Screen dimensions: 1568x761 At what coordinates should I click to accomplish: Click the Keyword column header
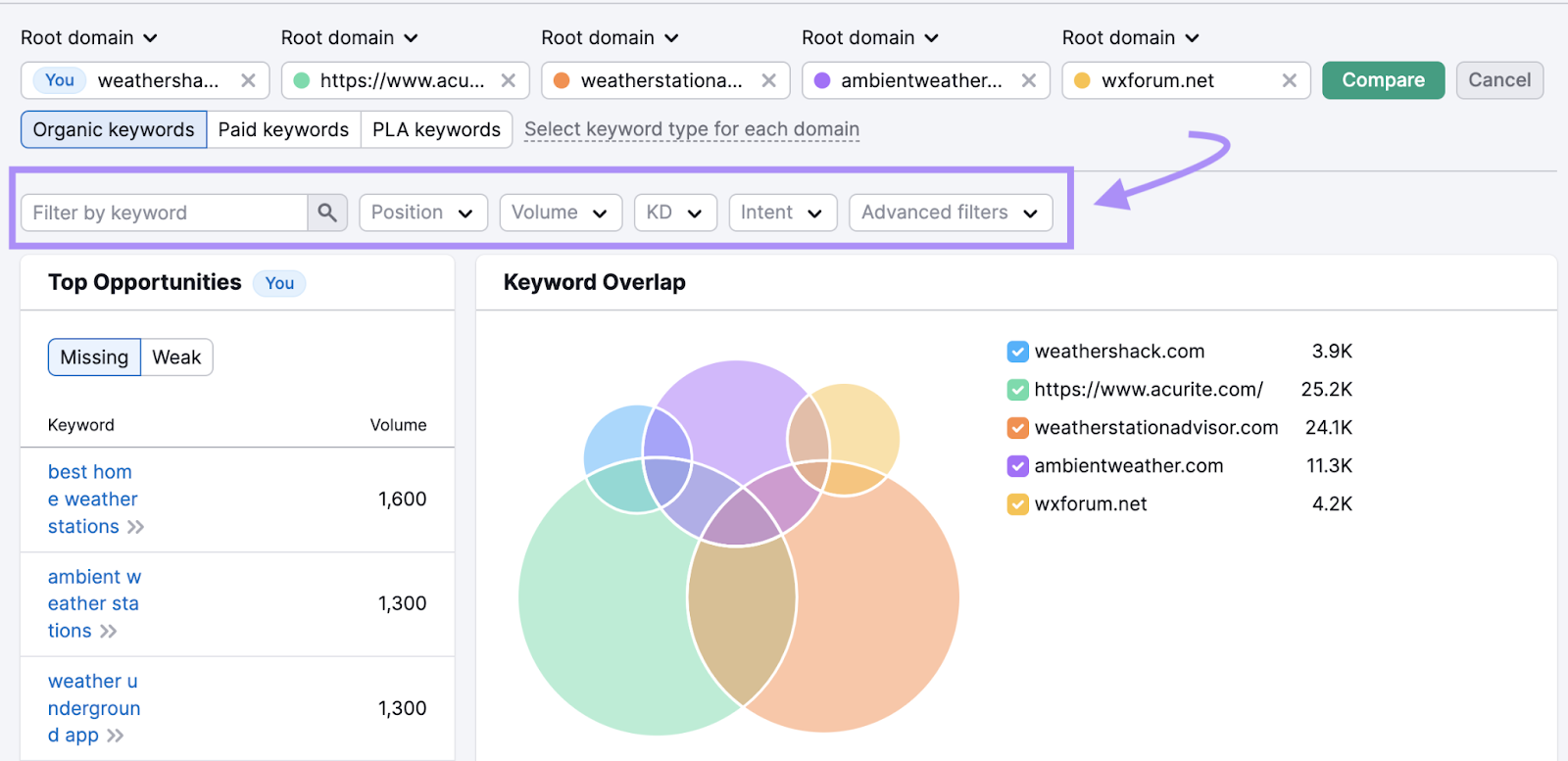click(81, 425)
